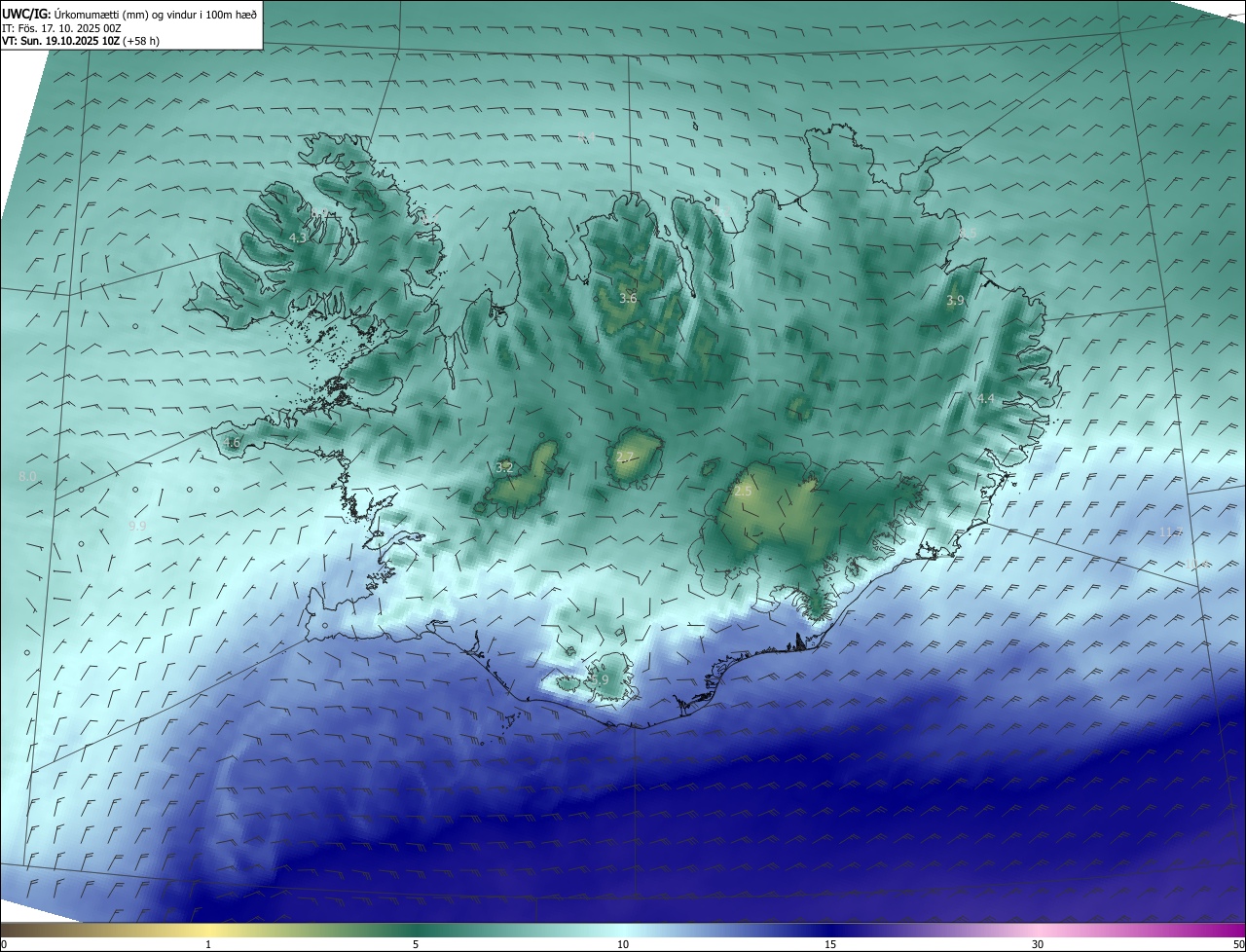Click the 10 tick on the color scale
The image size is (1246, 952).
tap(623, 944)
